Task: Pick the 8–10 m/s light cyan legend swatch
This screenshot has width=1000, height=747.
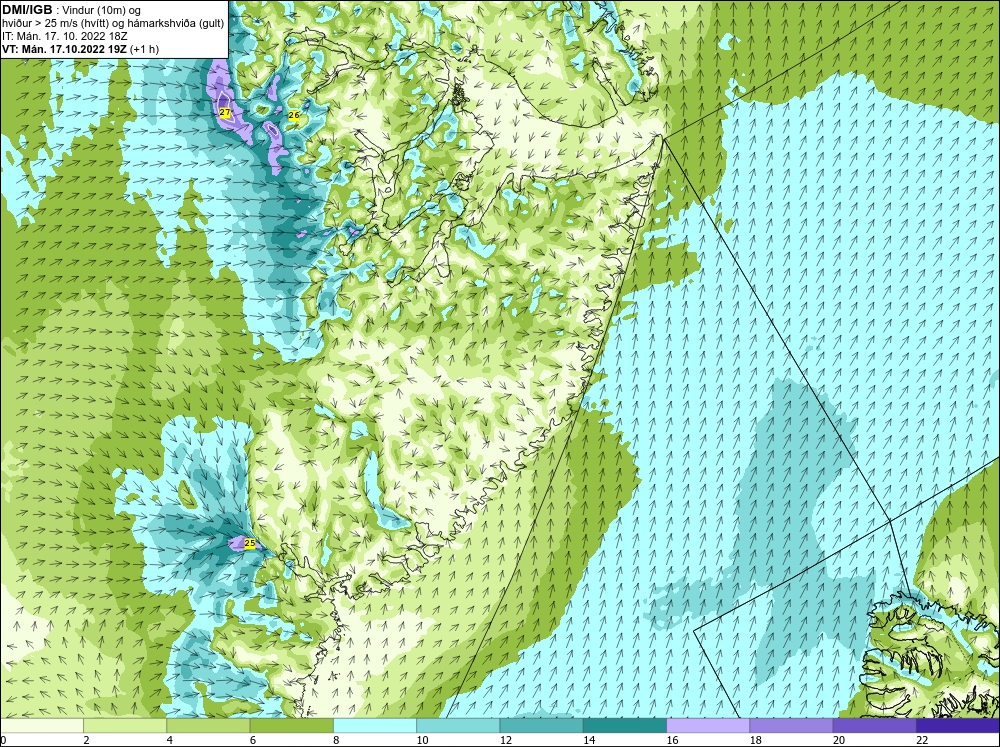Action: (375, 725)
